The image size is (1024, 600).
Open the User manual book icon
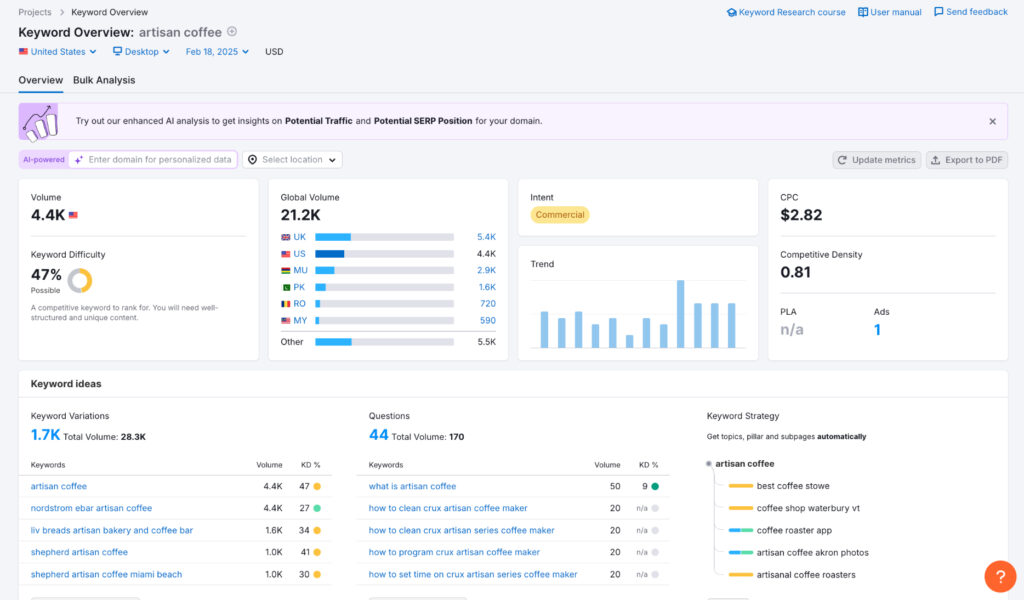click(x=862, y=12)
